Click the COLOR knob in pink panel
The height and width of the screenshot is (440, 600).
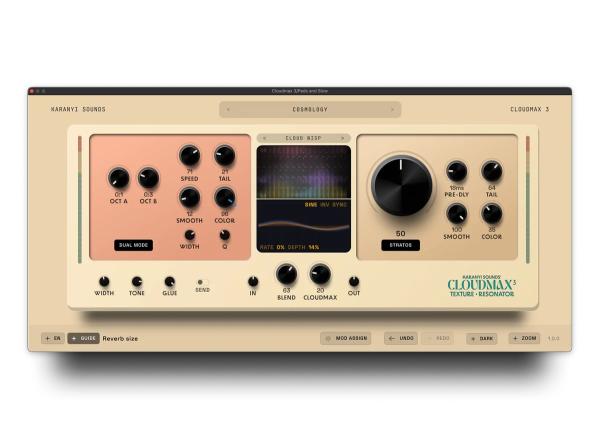[225, 197]
